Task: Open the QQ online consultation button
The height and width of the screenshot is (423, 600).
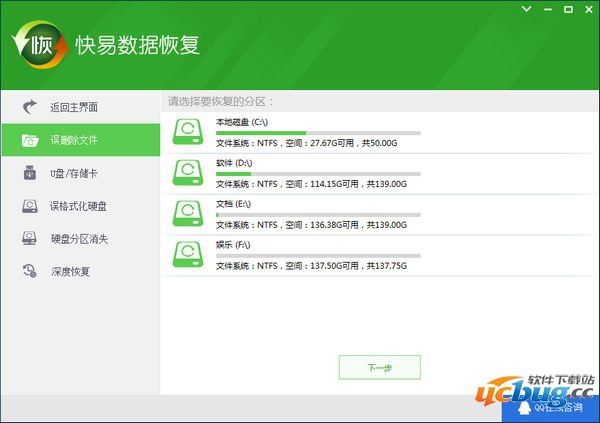Action: pyautogui.click(x=551, y=408)
